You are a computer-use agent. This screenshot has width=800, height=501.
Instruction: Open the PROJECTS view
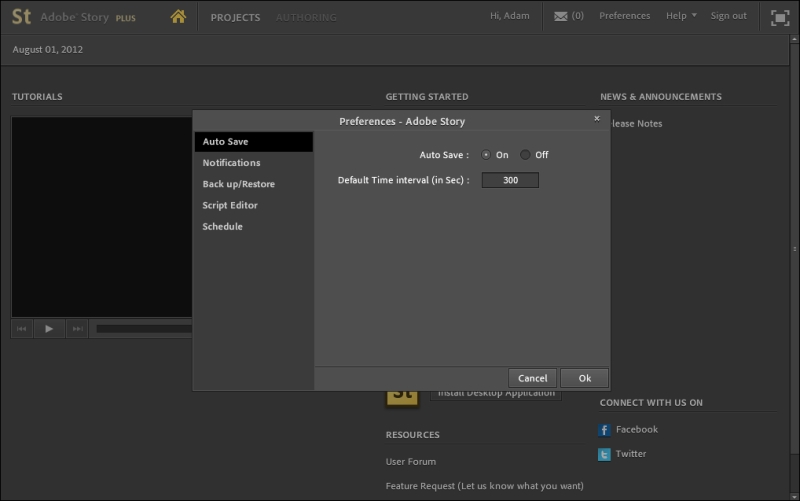point(235,17)
